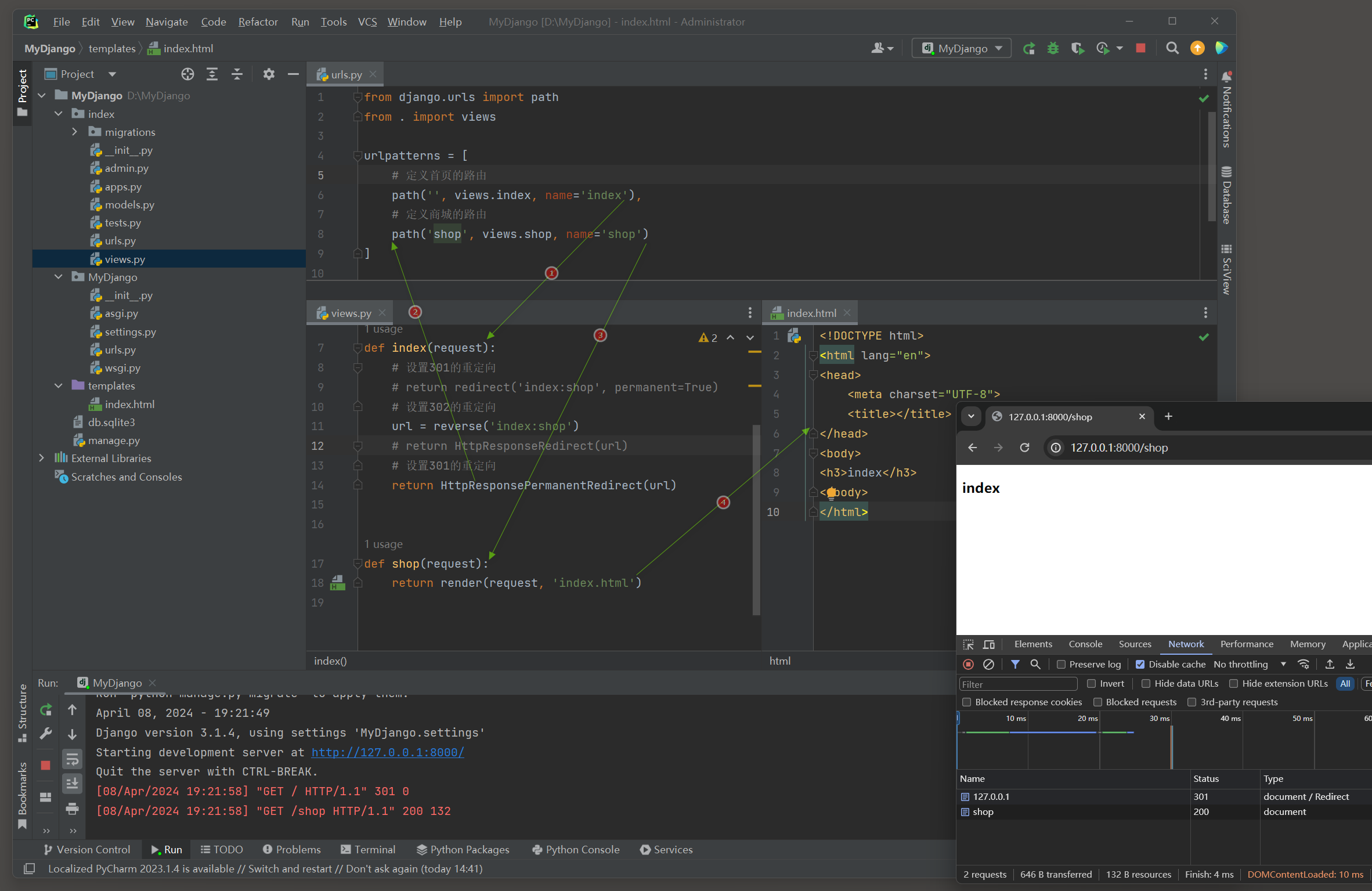Click Version Control button in bottom bar
Screen dimensions: 1372x891
87,849
